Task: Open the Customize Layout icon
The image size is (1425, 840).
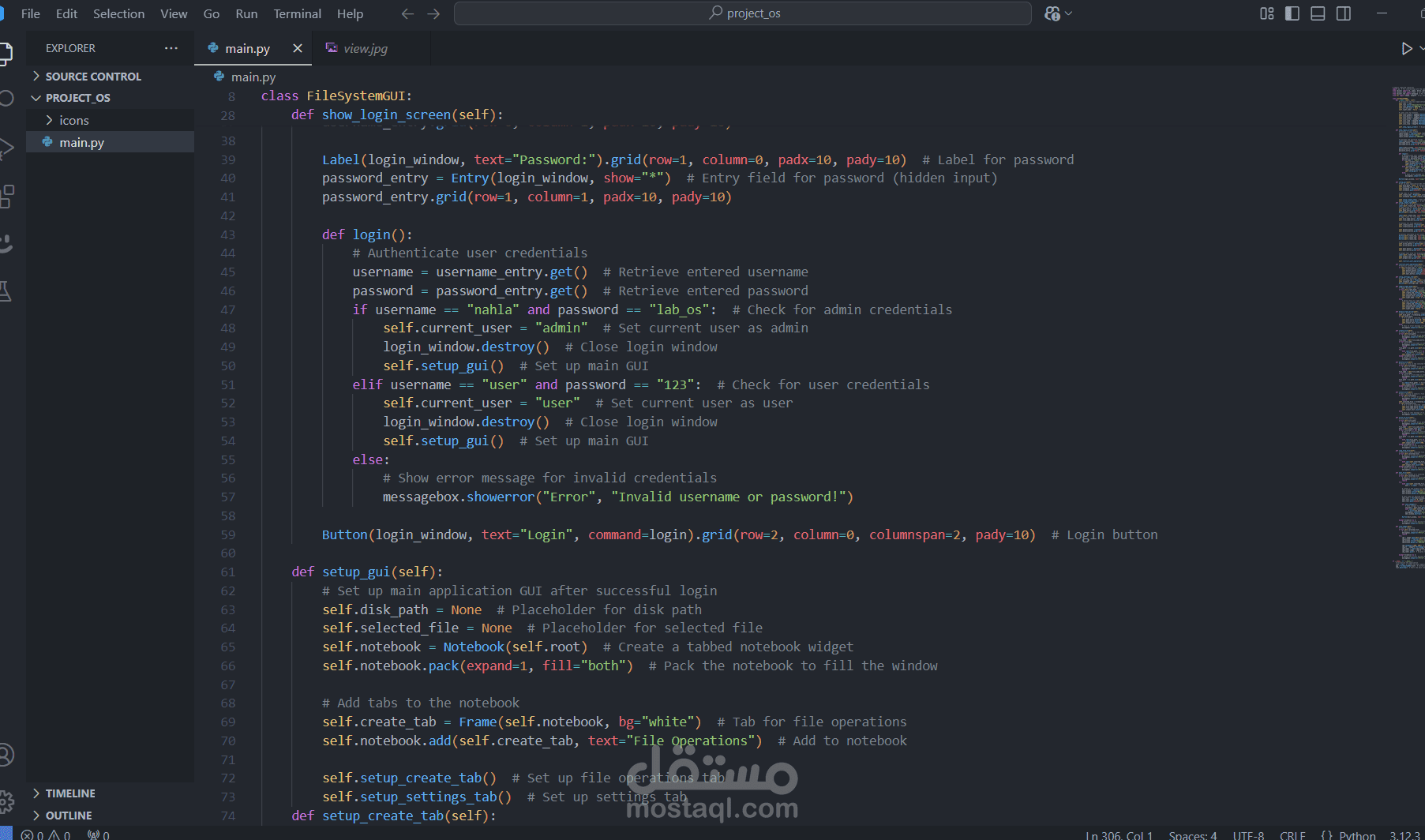Action: 1266,13
